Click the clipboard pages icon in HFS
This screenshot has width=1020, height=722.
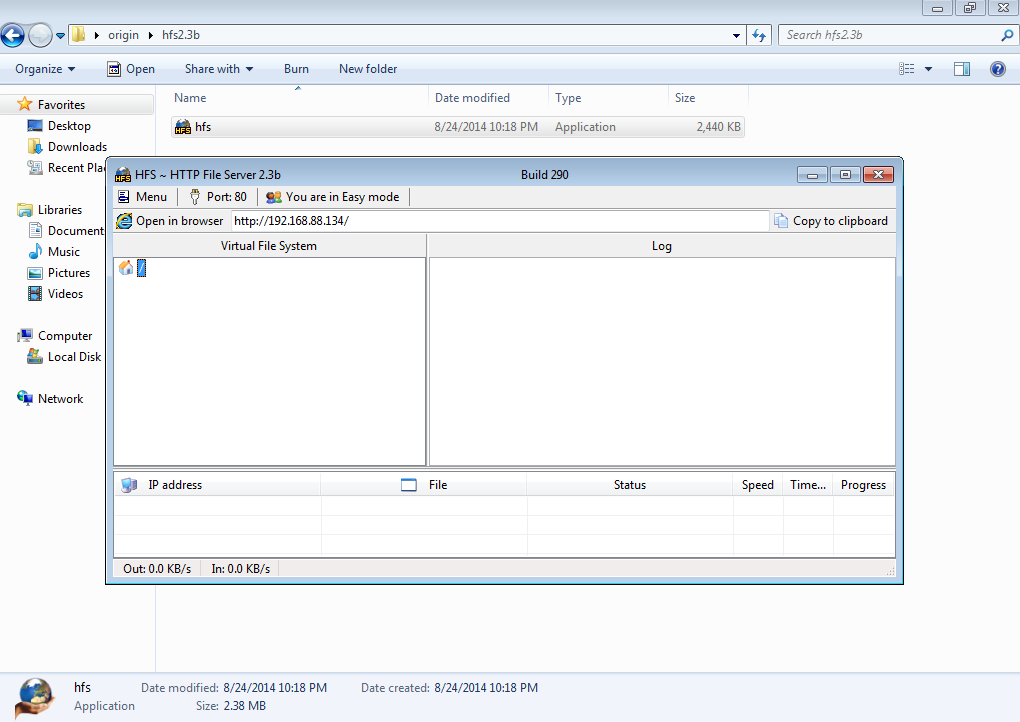781,221
